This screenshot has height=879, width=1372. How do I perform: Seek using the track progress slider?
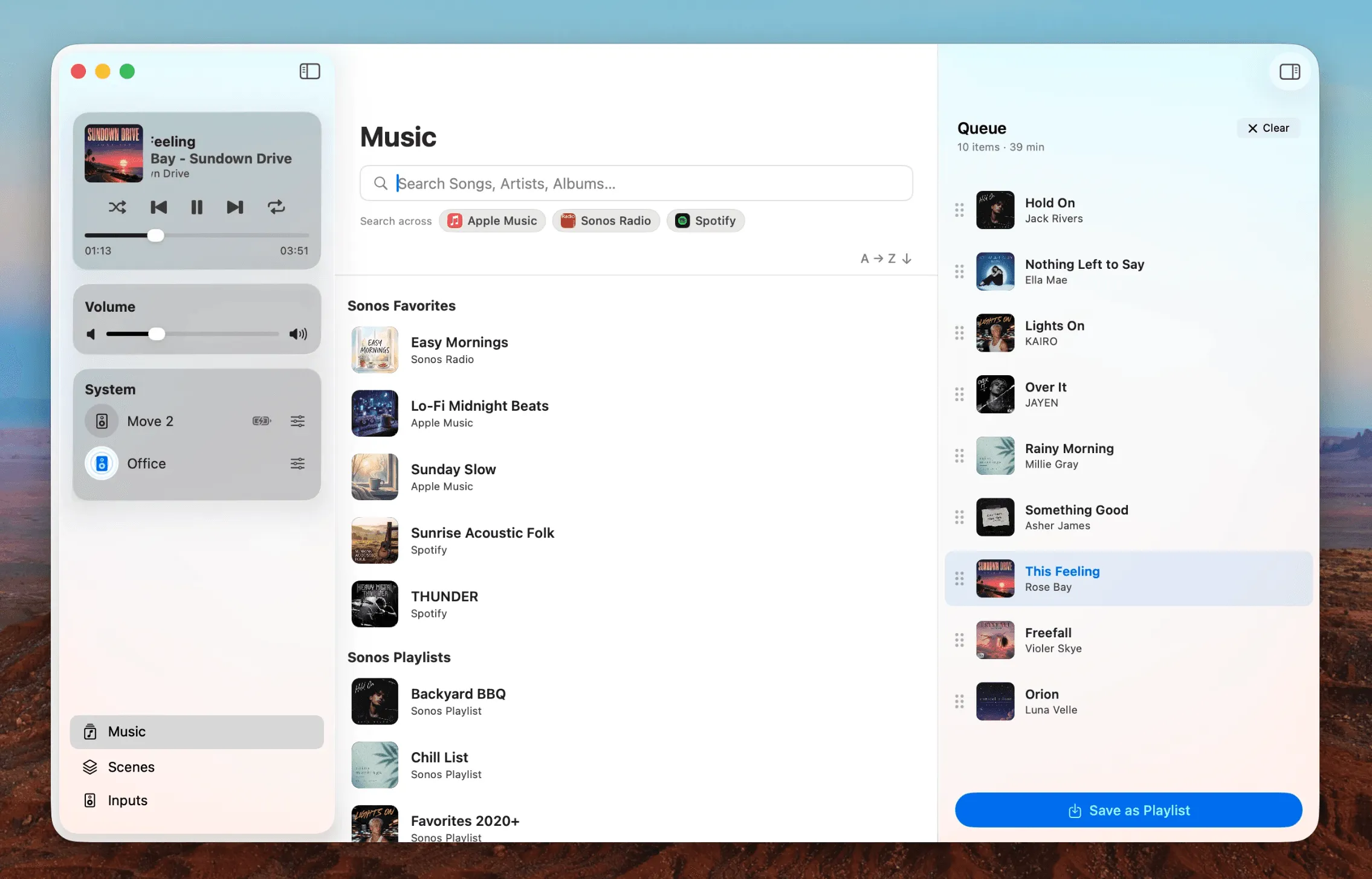(x=196, y=235)
